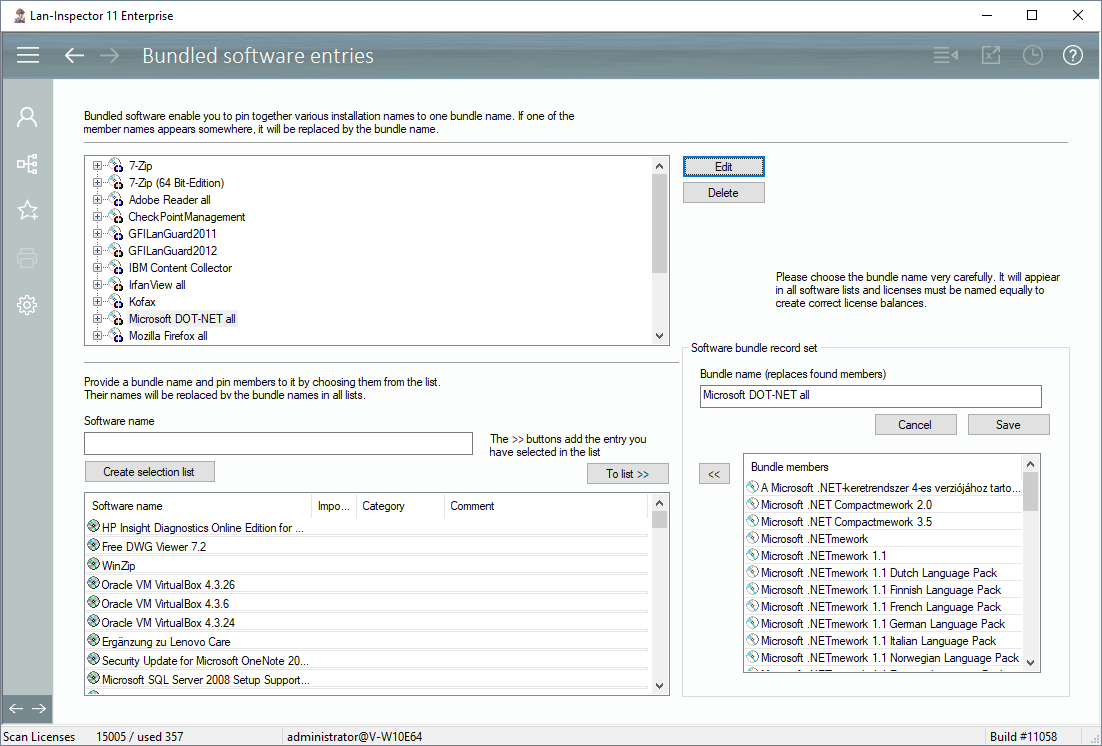Select Microsoft DOT-NET all bundle
The width and height of the screenshot is (1102, 746).
click(x=182, y=319)
